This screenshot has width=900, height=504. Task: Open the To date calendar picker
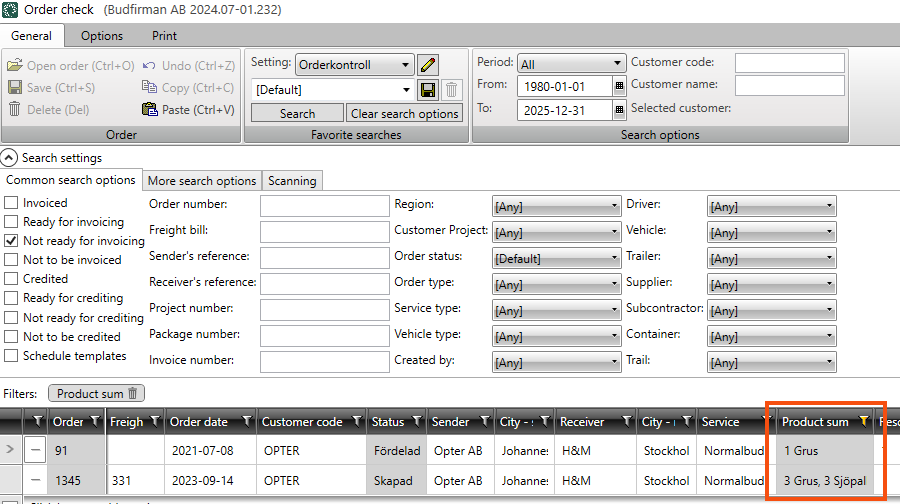pos(619,111)
